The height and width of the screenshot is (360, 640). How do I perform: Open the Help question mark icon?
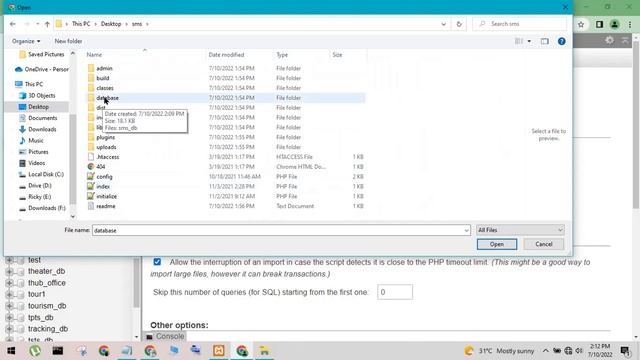click(562, 41)
